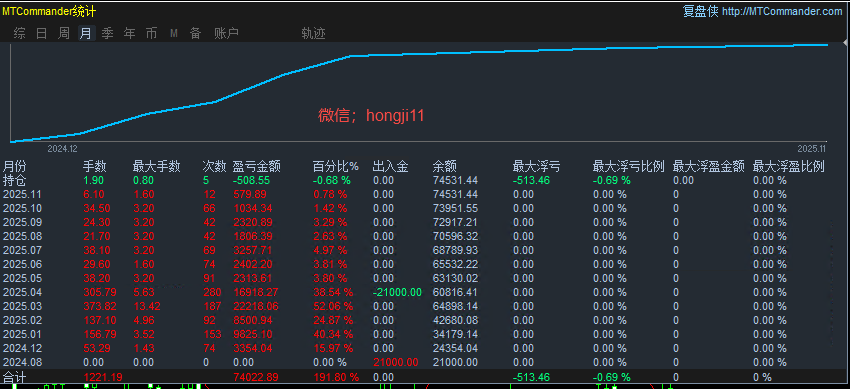Click the 出入金 column header
This screenshot has height=389, width=850.
(391, 166)
